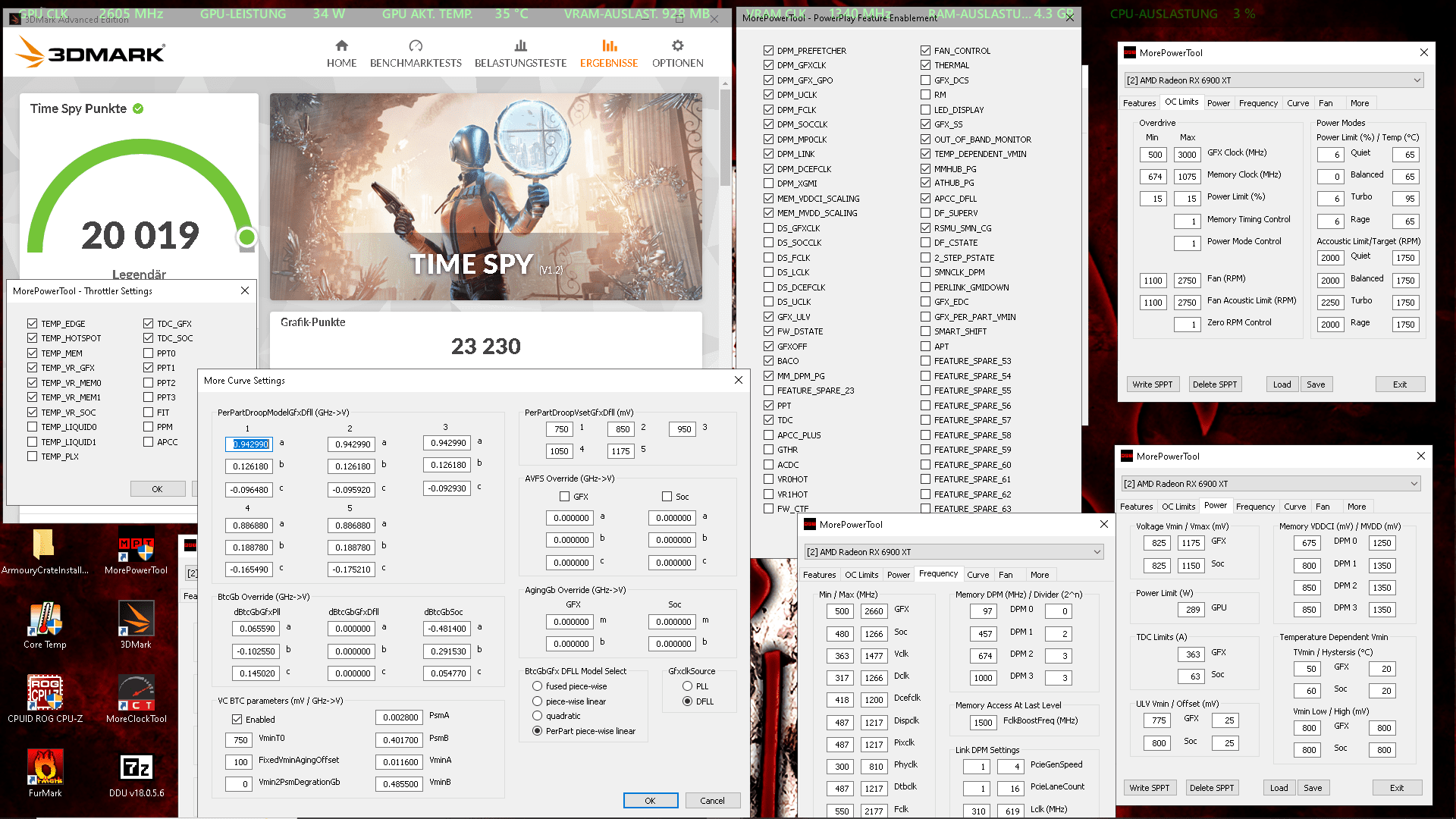This screenshot has height=819, width=1456.
Task: Close the More Curve Settings dialog
Action: coord(739,380)
